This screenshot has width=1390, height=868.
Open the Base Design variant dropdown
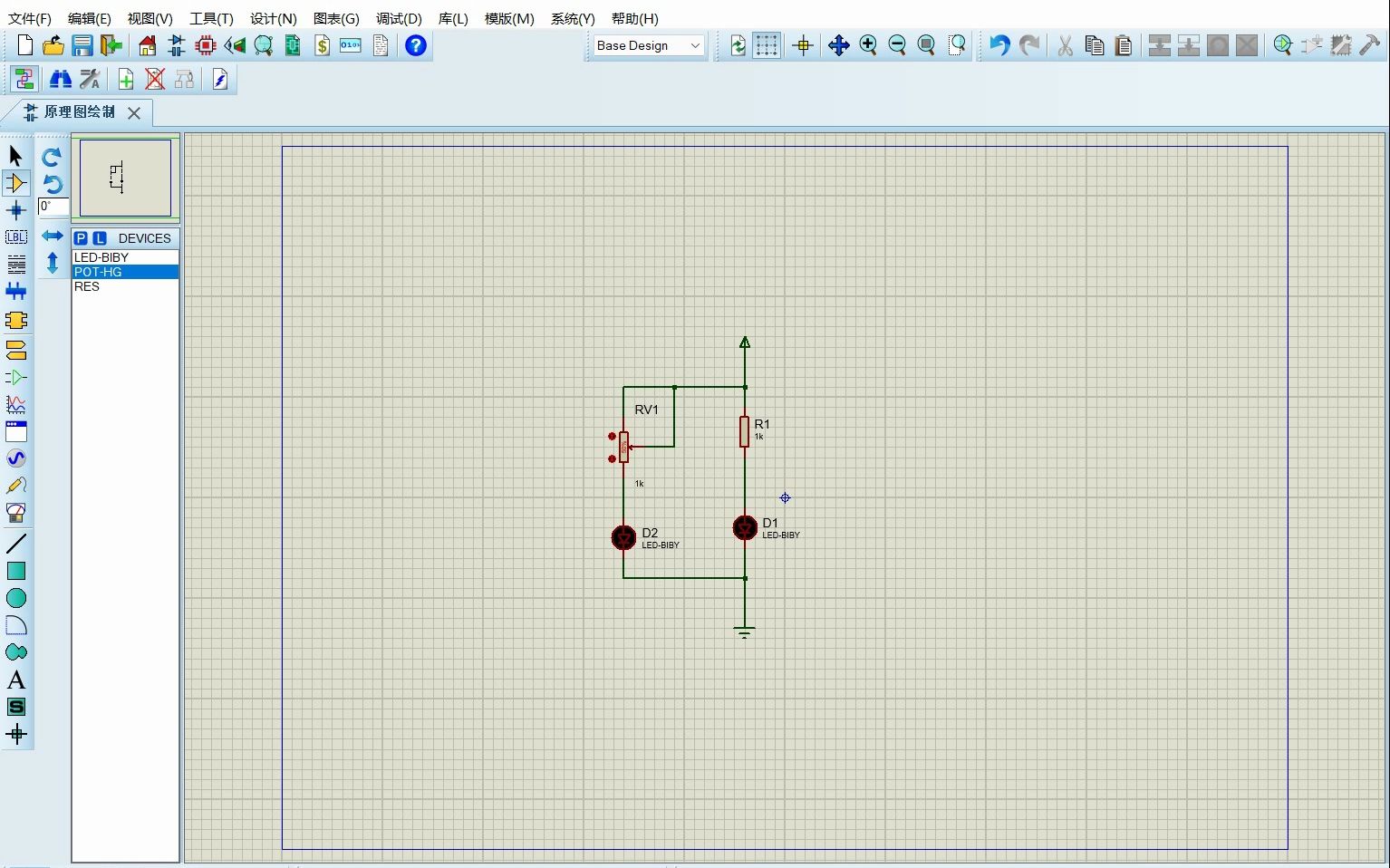649,45
